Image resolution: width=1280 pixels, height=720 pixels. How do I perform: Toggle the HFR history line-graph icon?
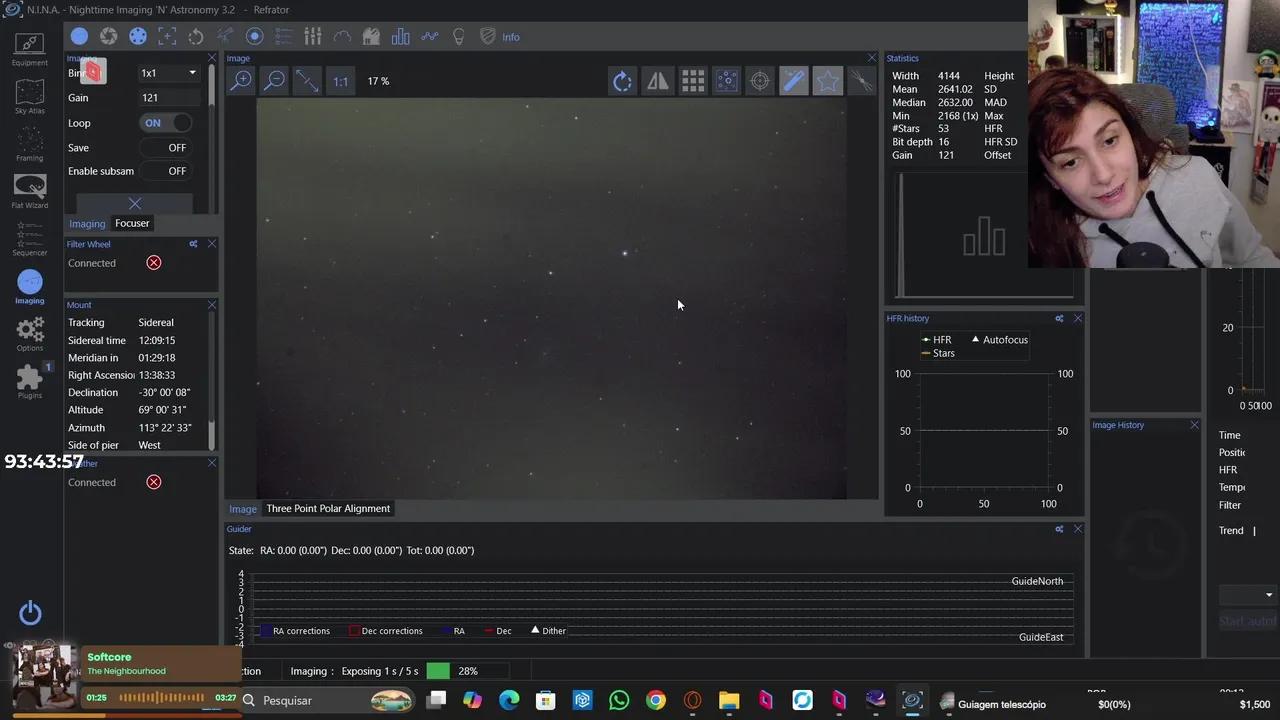pos(429,37)
